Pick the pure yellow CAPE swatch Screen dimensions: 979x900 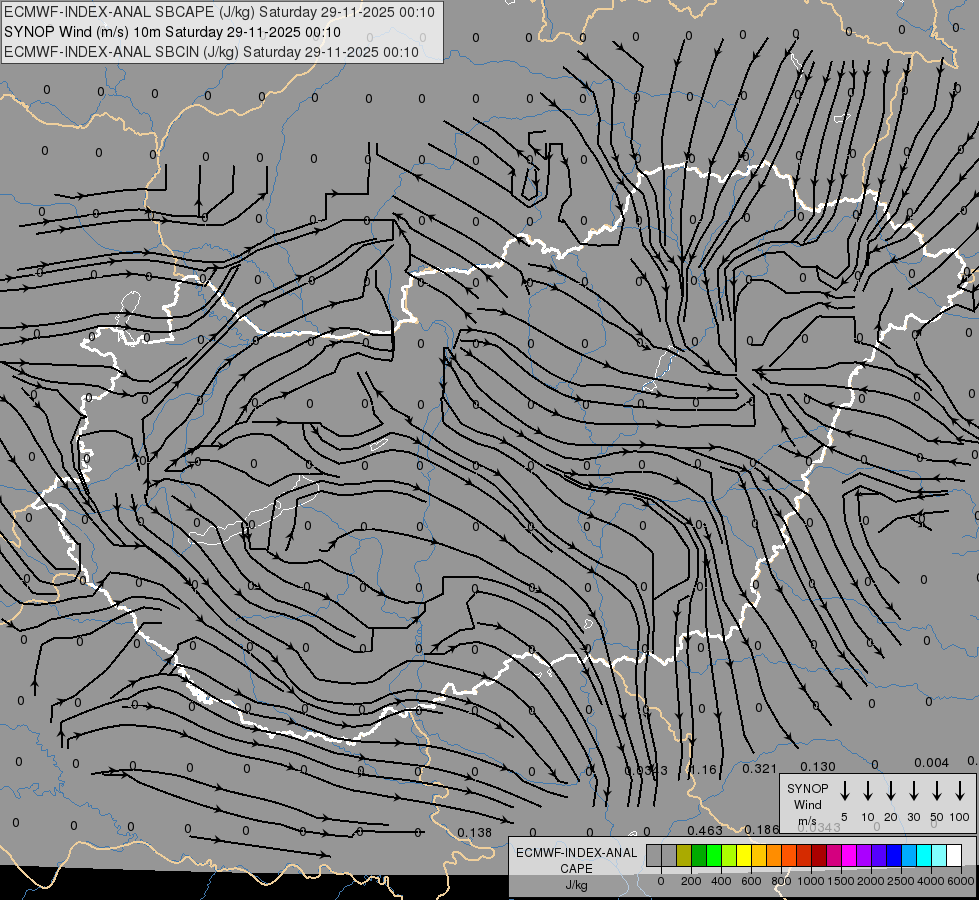click(x=744, y=855)
